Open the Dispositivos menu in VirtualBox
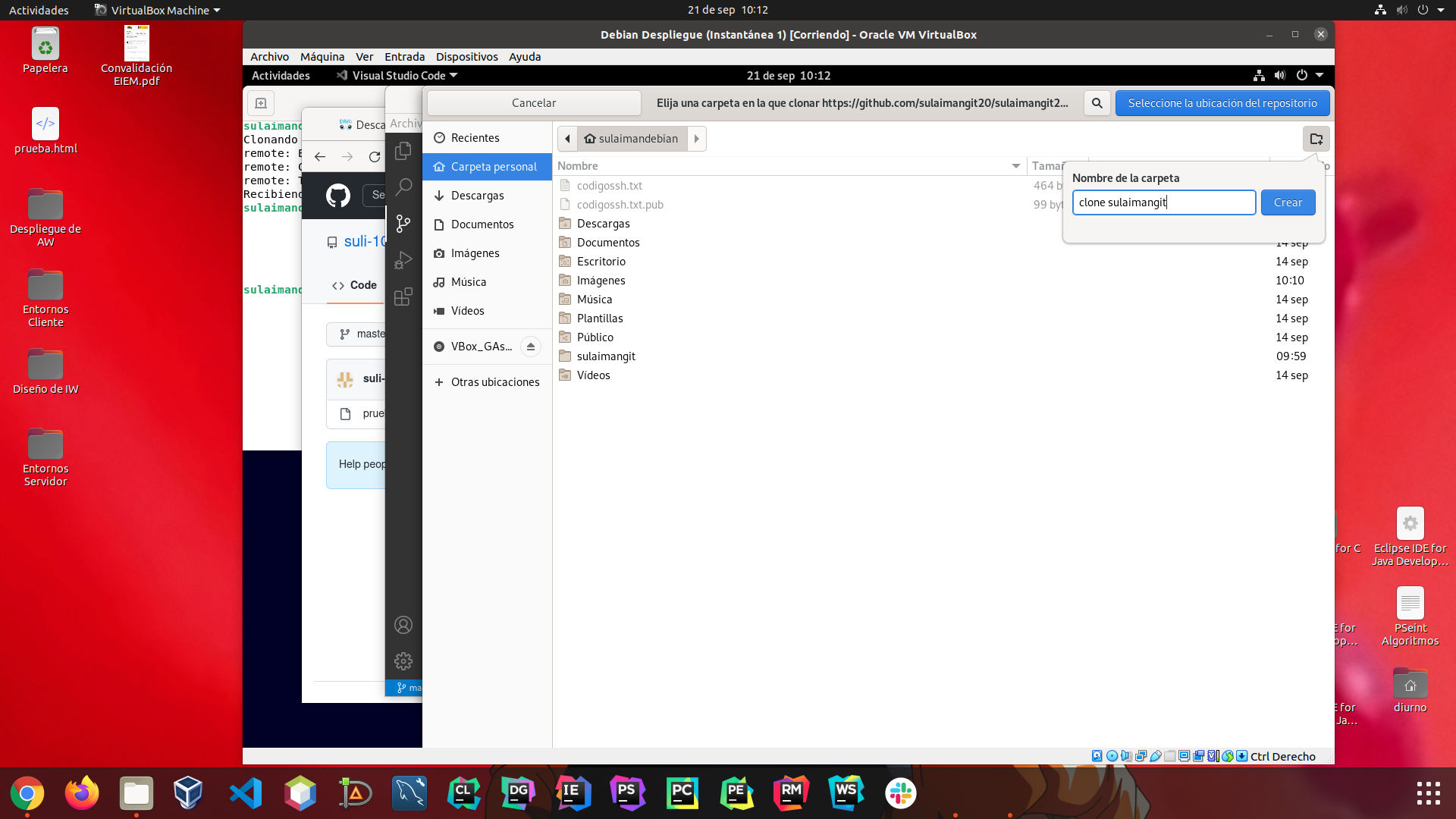The image size is (1456, 819). (x=466, y=57)
